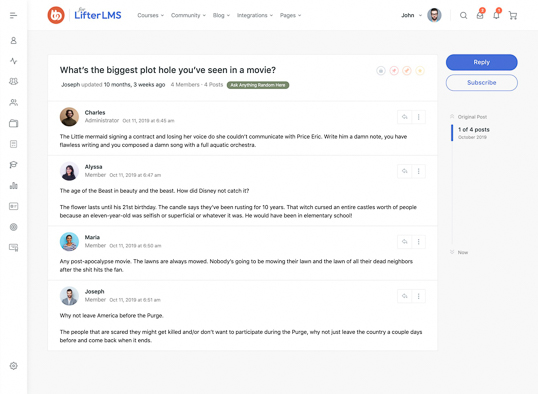This screenshot has width=538, height=394.
Task: Click the 1 of 4 posts indicator
Action: [x=474, y=130]
